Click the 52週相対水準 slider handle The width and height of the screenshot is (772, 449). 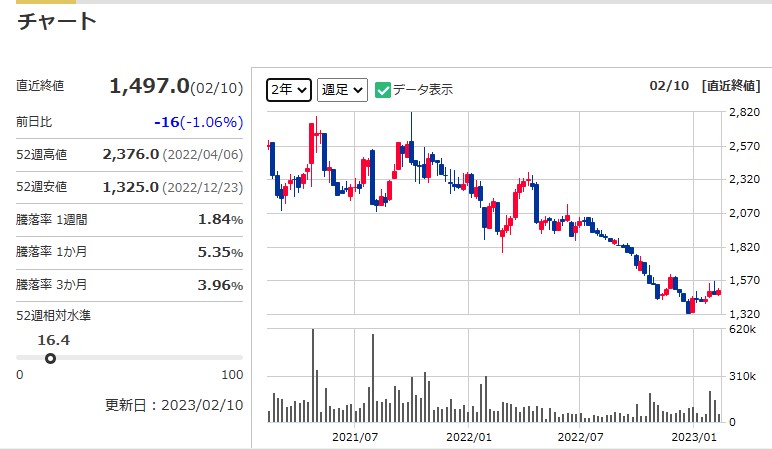(50, 358)
